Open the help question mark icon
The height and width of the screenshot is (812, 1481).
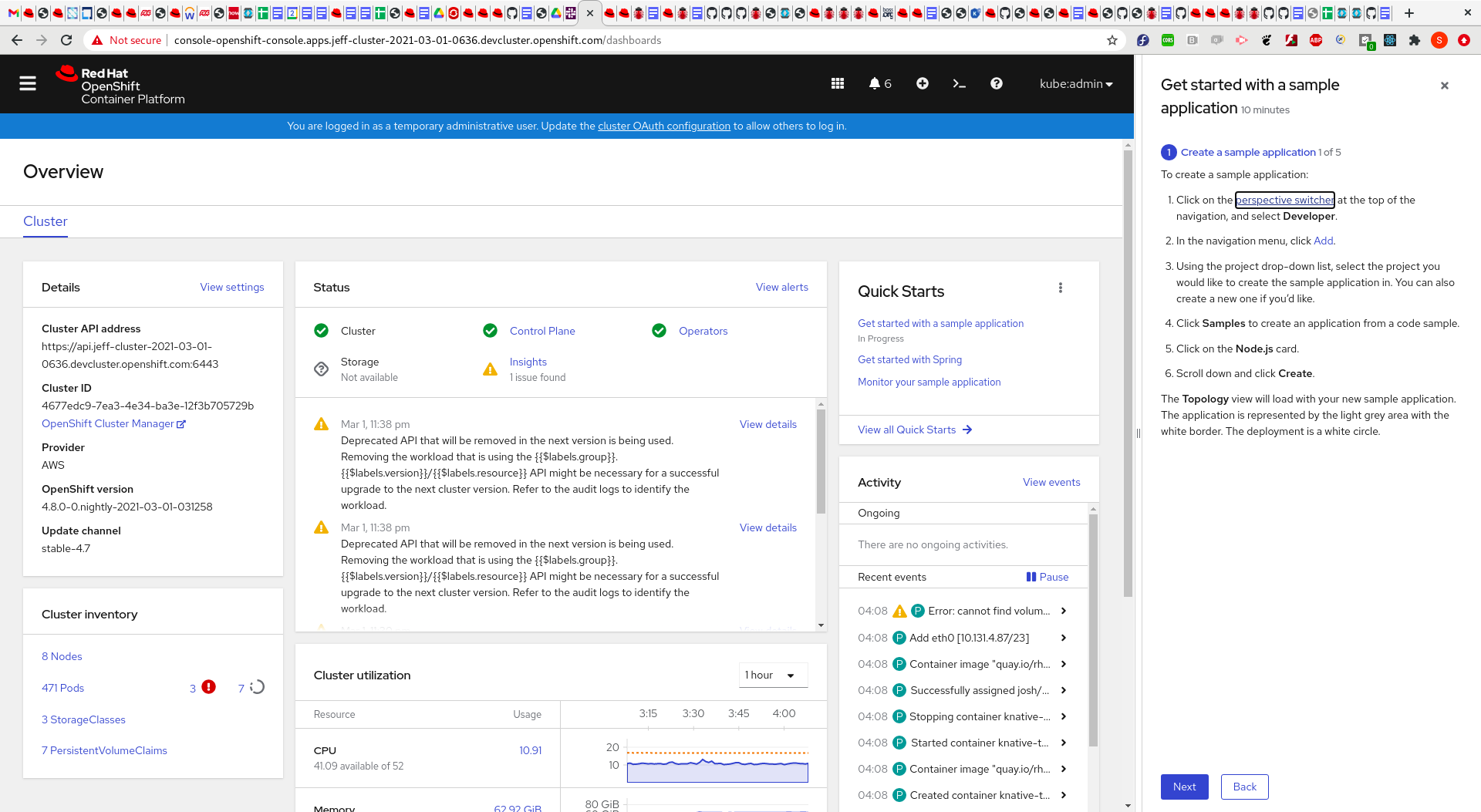click(x=997, y=84)
